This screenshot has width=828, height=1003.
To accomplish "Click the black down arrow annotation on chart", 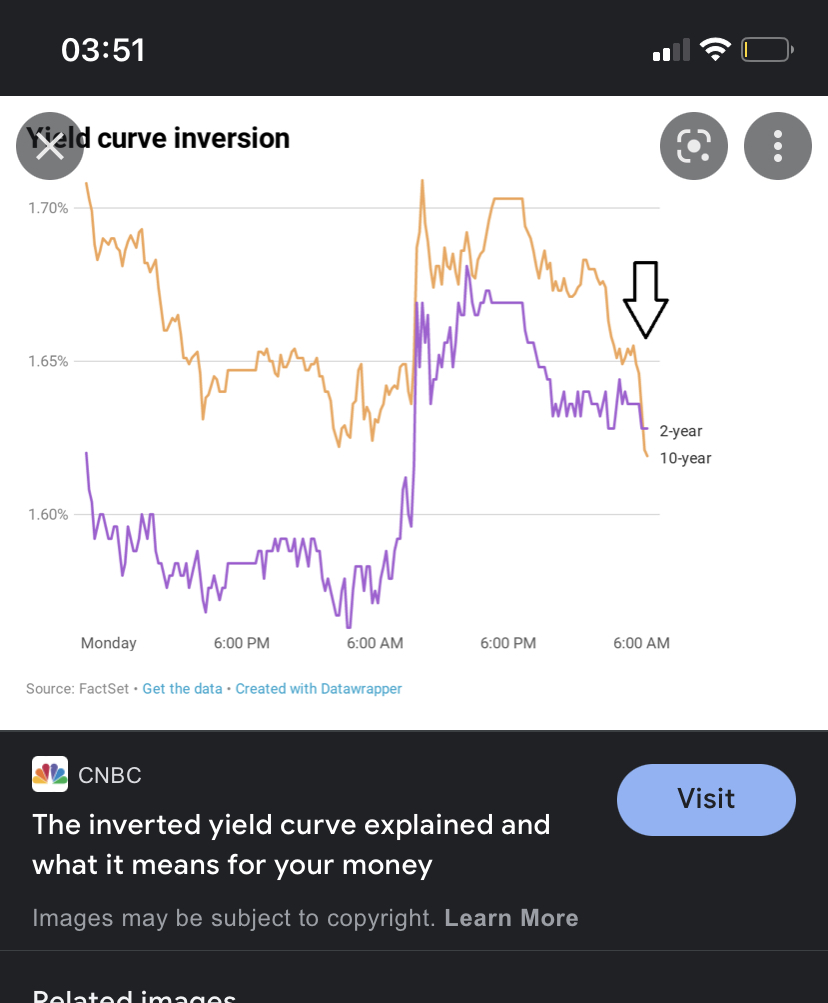I will click(645, 299).
